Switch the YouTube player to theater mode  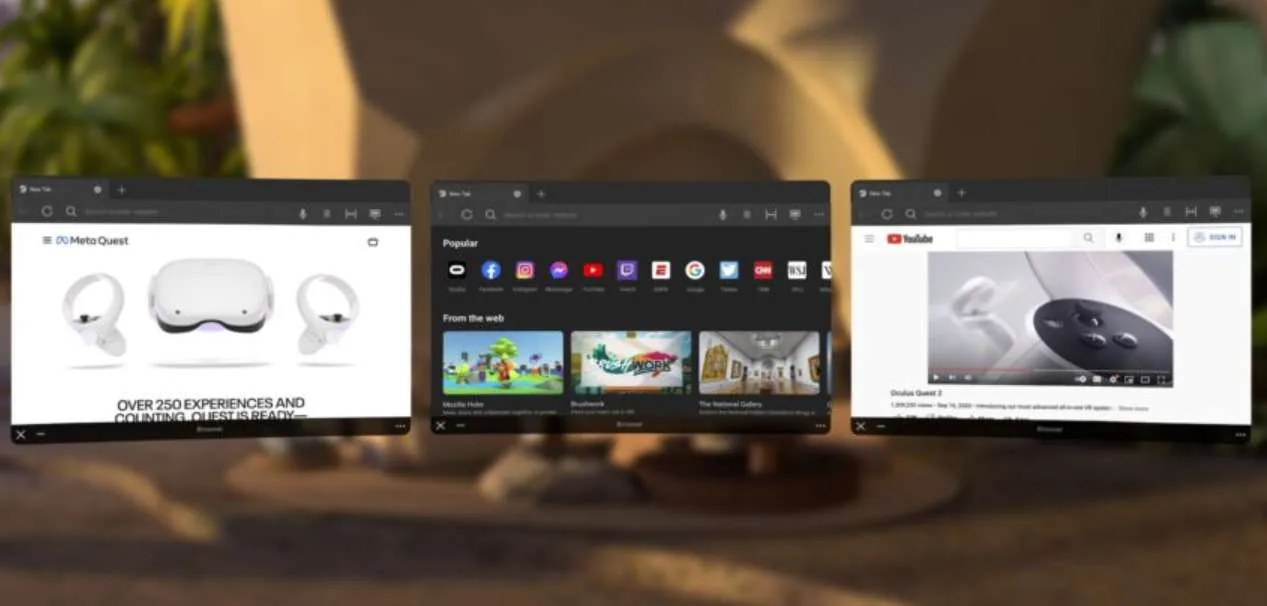point(1145,379)
